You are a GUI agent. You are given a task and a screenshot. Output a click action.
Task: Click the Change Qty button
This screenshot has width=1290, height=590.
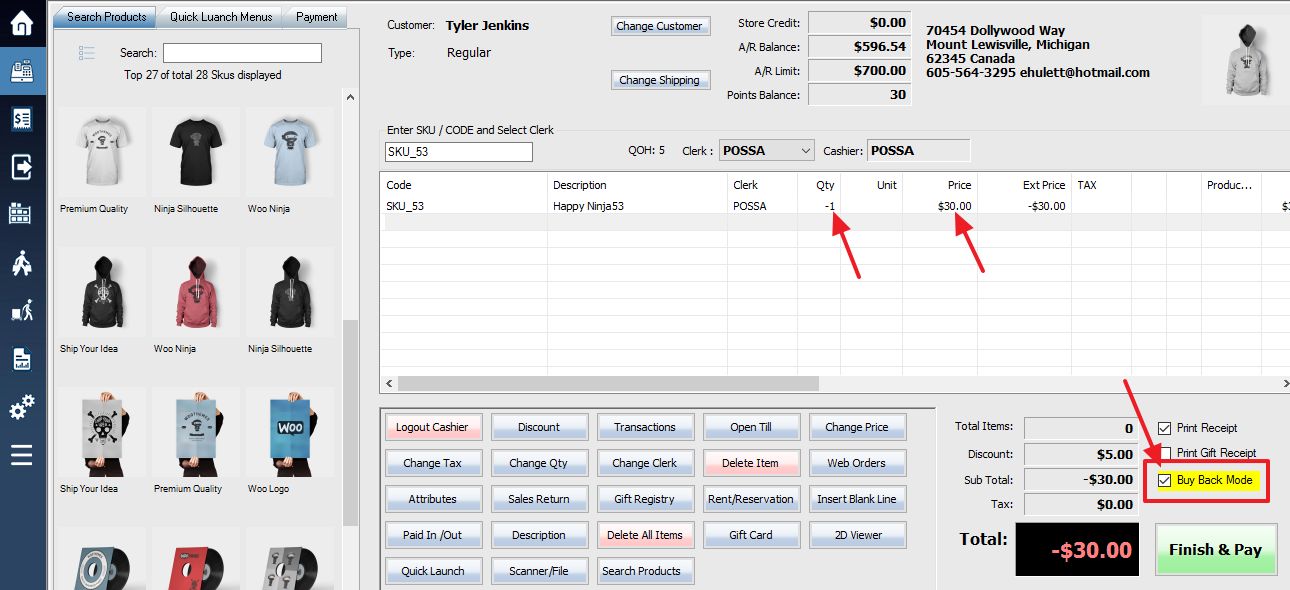point(539,463)
